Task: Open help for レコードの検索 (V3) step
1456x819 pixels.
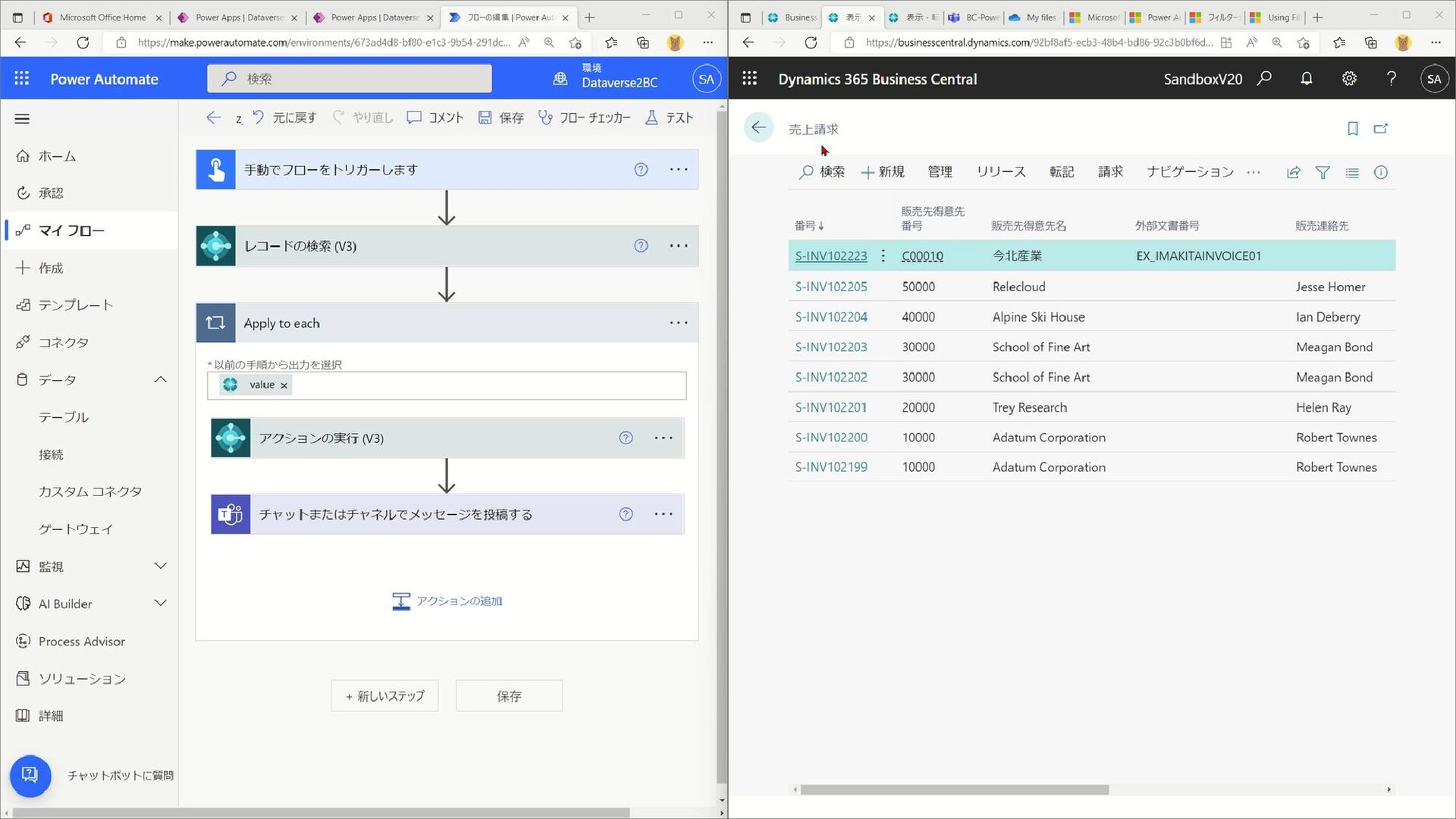Action: click(641, 246)
